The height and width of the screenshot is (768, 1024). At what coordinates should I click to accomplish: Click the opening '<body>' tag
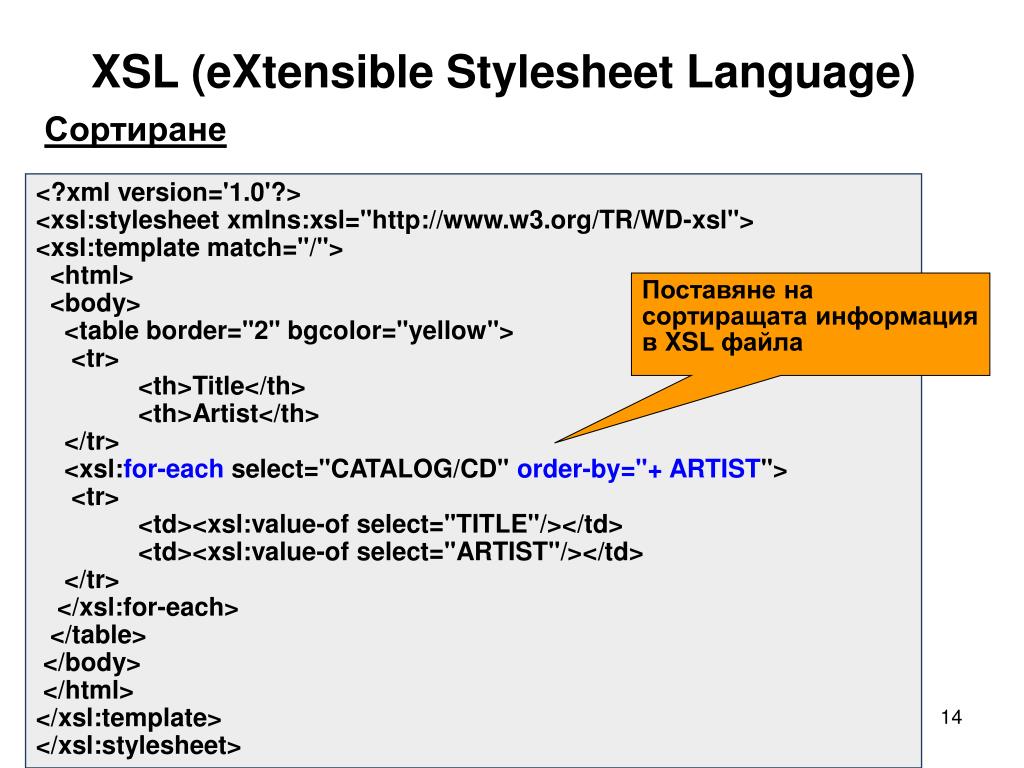pos(95,304)
